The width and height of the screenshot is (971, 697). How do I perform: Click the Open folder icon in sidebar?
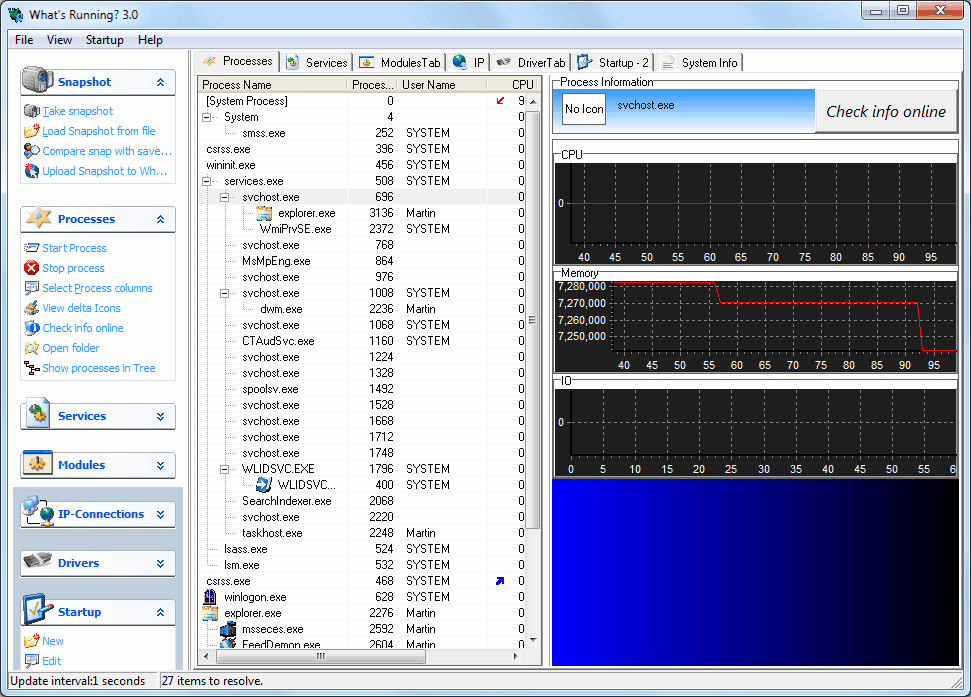[x=32, y=348]
